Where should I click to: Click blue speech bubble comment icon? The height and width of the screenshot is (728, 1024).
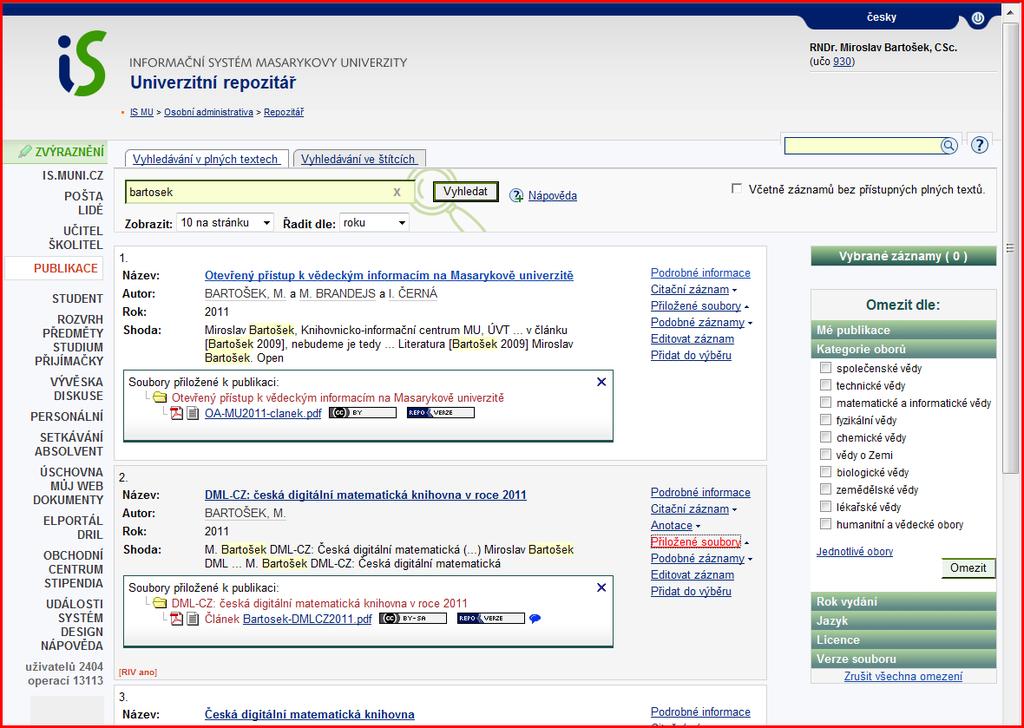[x=535, y=618]
